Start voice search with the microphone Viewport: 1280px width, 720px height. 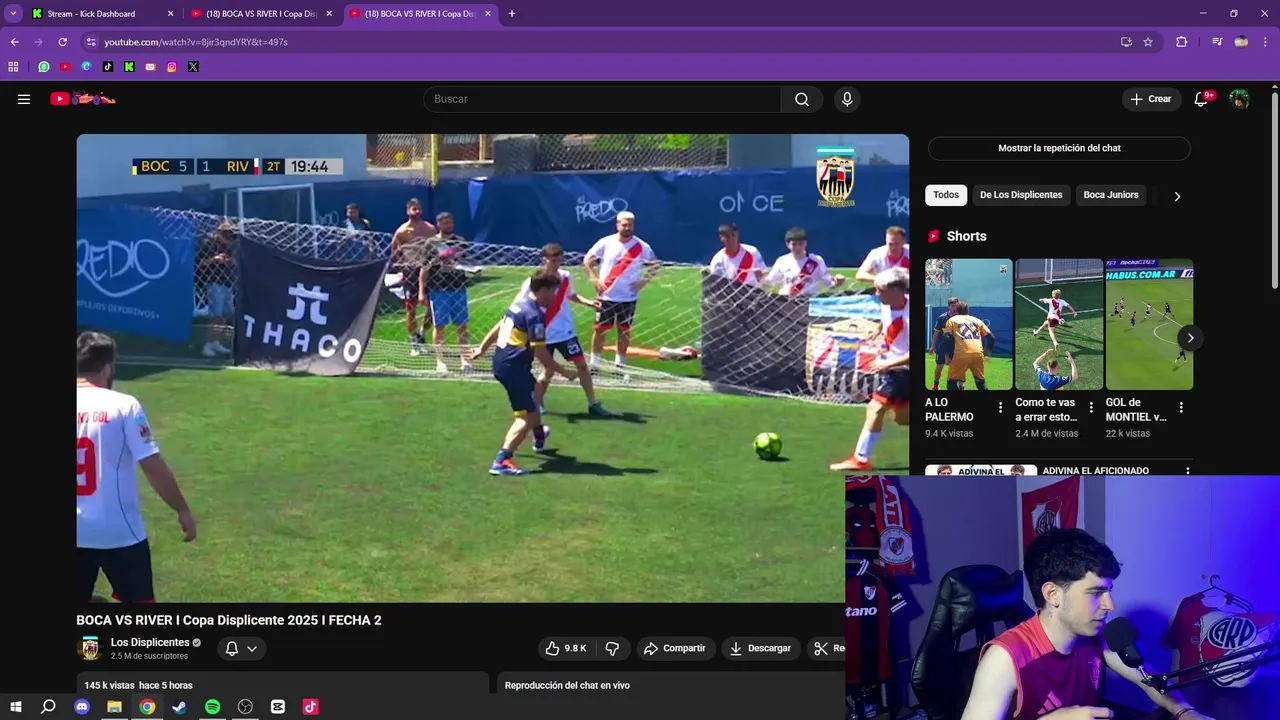(847, 99)
